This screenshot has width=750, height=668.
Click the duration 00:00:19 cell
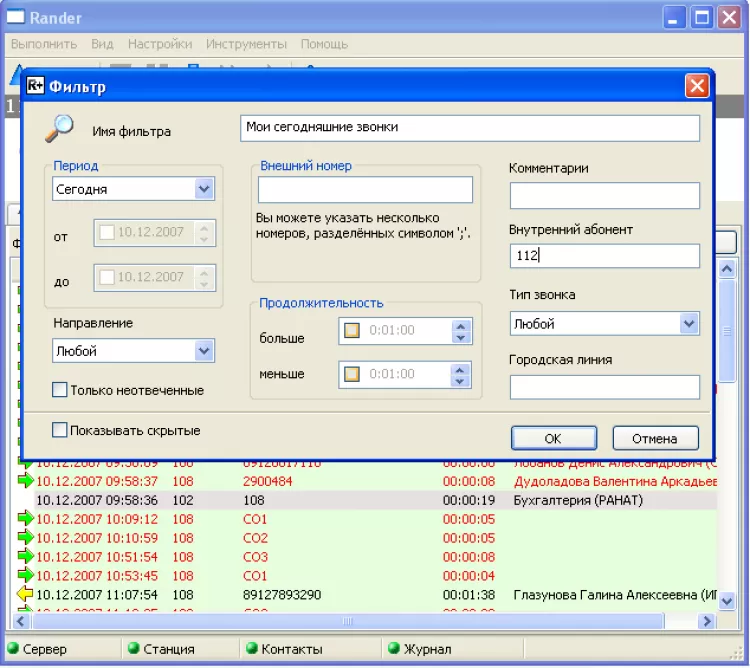pos(469,500)
